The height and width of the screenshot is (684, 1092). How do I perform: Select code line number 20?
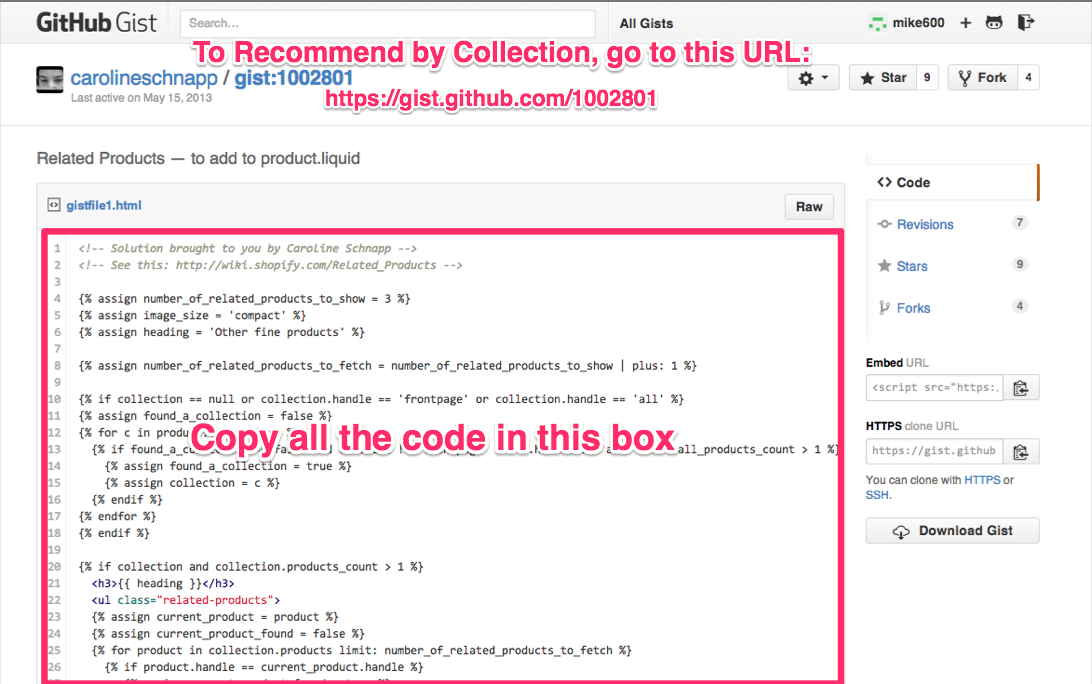click(54, 567)
